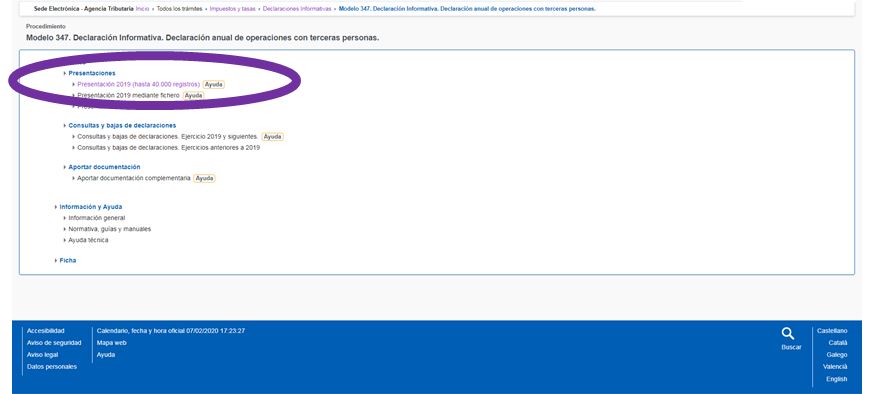Image resolution: width=876 pixels, height=394 pixels.
Task: Open 'Presentación 2019 (hasta 40.000 registros)'
Action: click(x=139, y=84)
